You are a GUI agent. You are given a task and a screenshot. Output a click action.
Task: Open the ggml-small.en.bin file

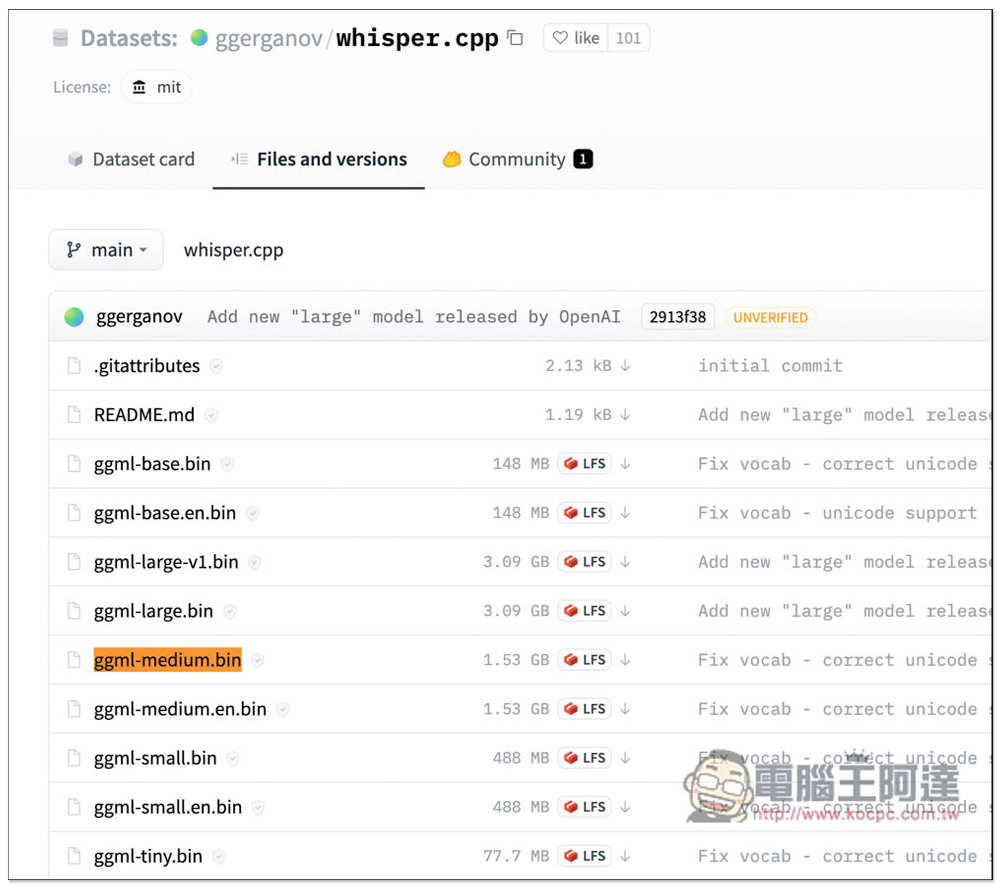[168, 807]
